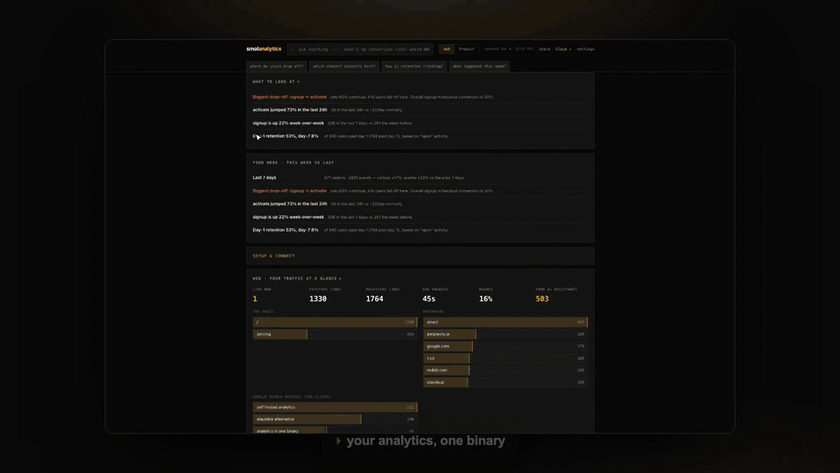Select 'activate jumped 73%' row in Your week
Image resolution: width=840 pixels, height=473 pixels.
coord(420,204)
